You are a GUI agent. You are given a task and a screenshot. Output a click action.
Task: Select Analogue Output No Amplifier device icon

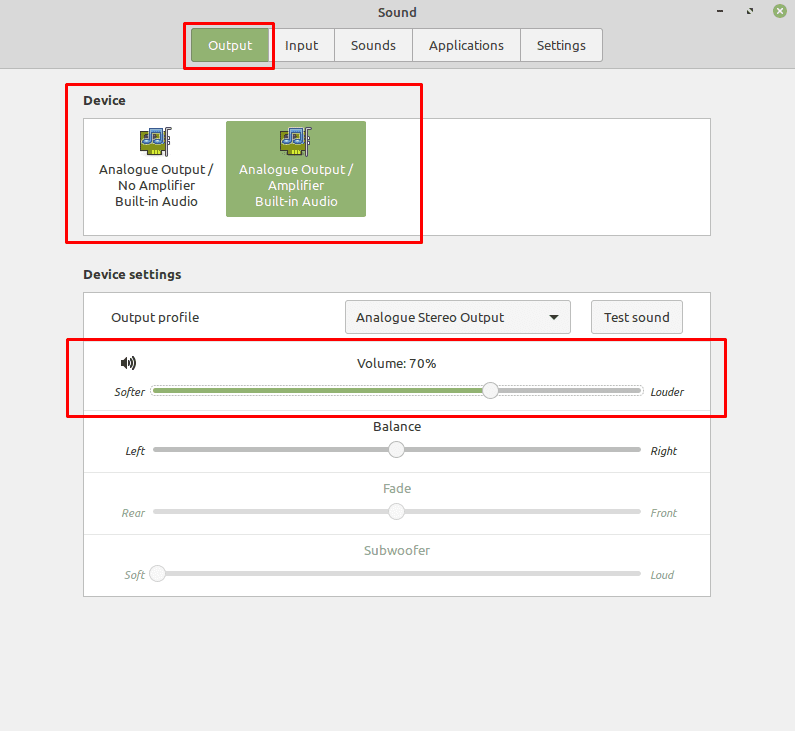(156, 142)
